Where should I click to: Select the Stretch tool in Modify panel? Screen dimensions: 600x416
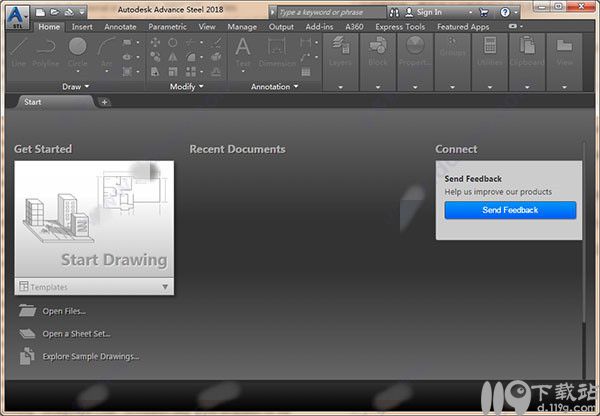point(155,71)
